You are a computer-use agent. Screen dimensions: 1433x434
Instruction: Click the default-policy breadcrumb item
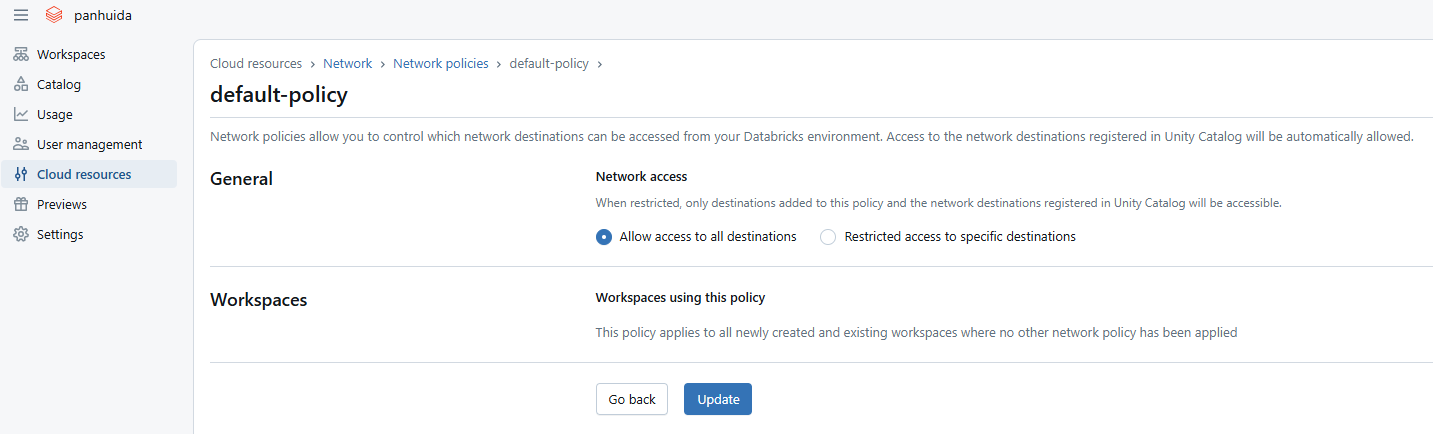tap(549, 63)
